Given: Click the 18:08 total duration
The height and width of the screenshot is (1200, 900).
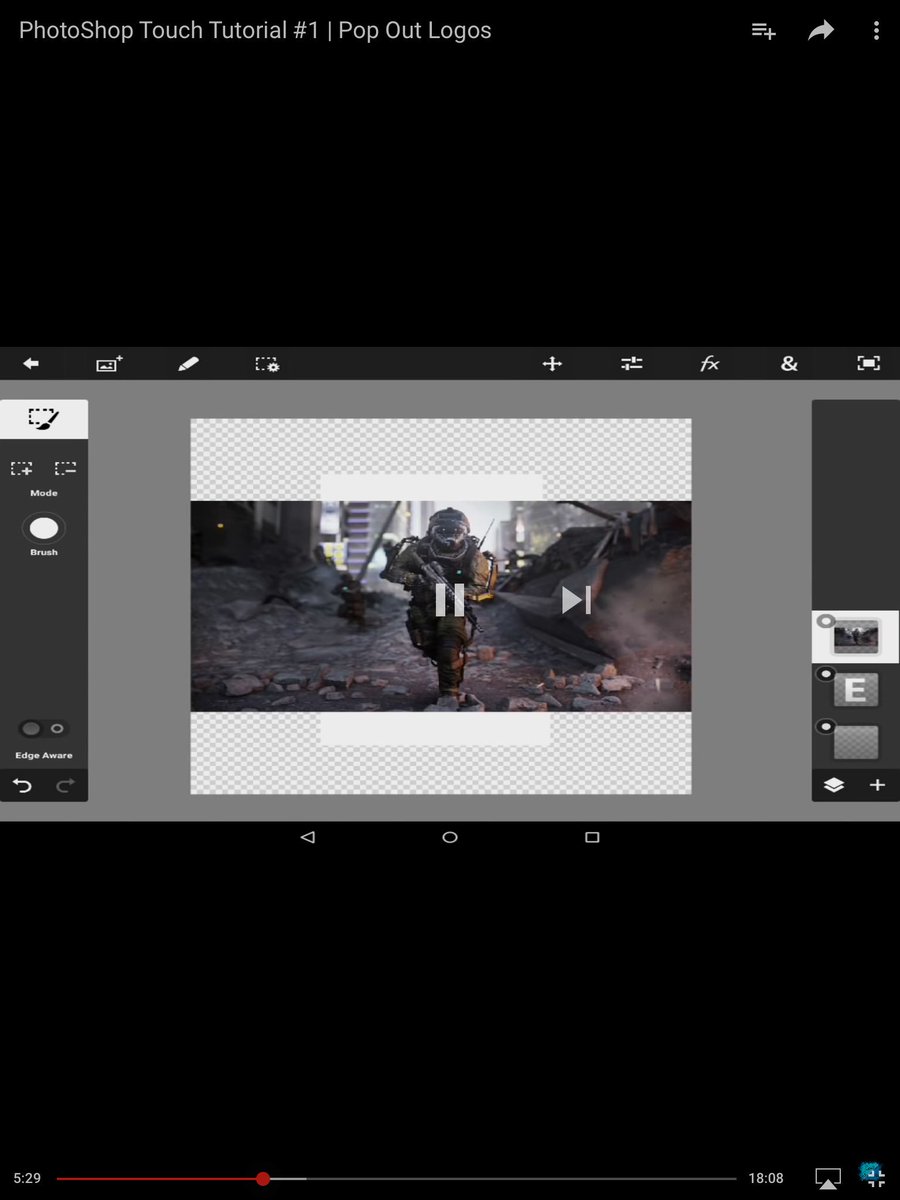Looking at the screenshot, I should coord(766,1179).
